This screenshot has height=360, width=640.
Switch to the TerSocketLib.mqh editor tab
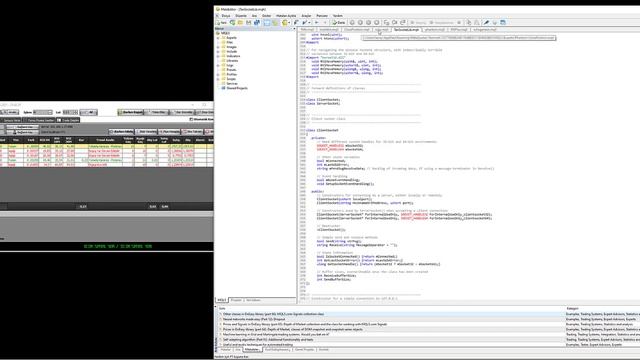[x=407, y=30]
